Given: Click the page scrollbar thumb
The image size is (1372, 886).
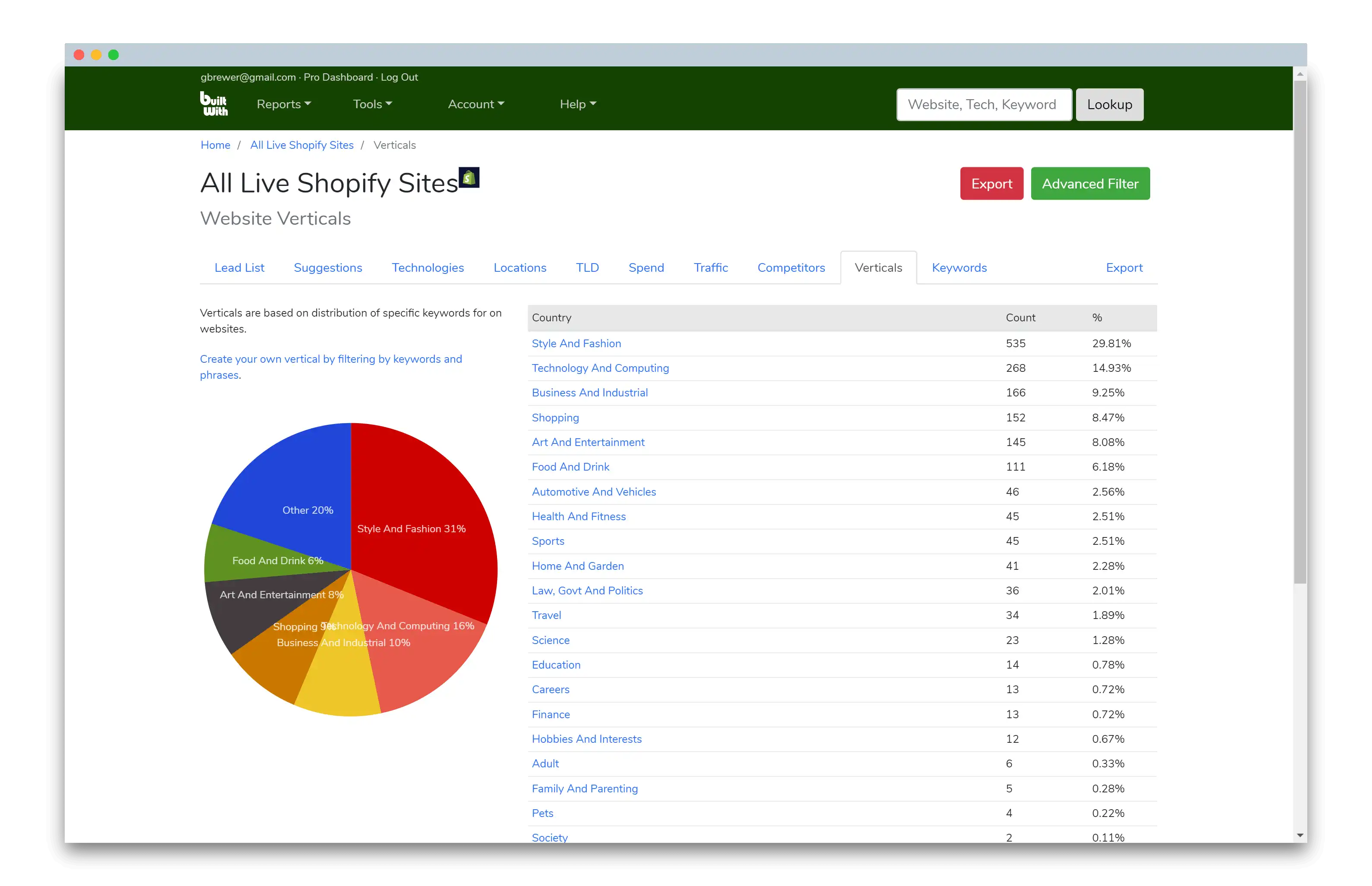Looking at the screenshot, I should tap(1300, 332).
